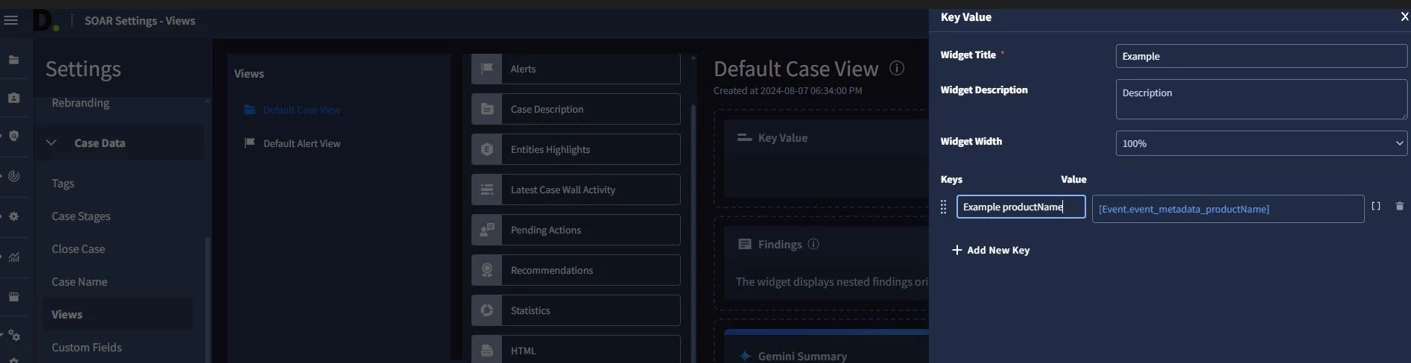Screen dimensions: 1411x363
Task: Select Views in the settings menu
Action: point(67,314)
